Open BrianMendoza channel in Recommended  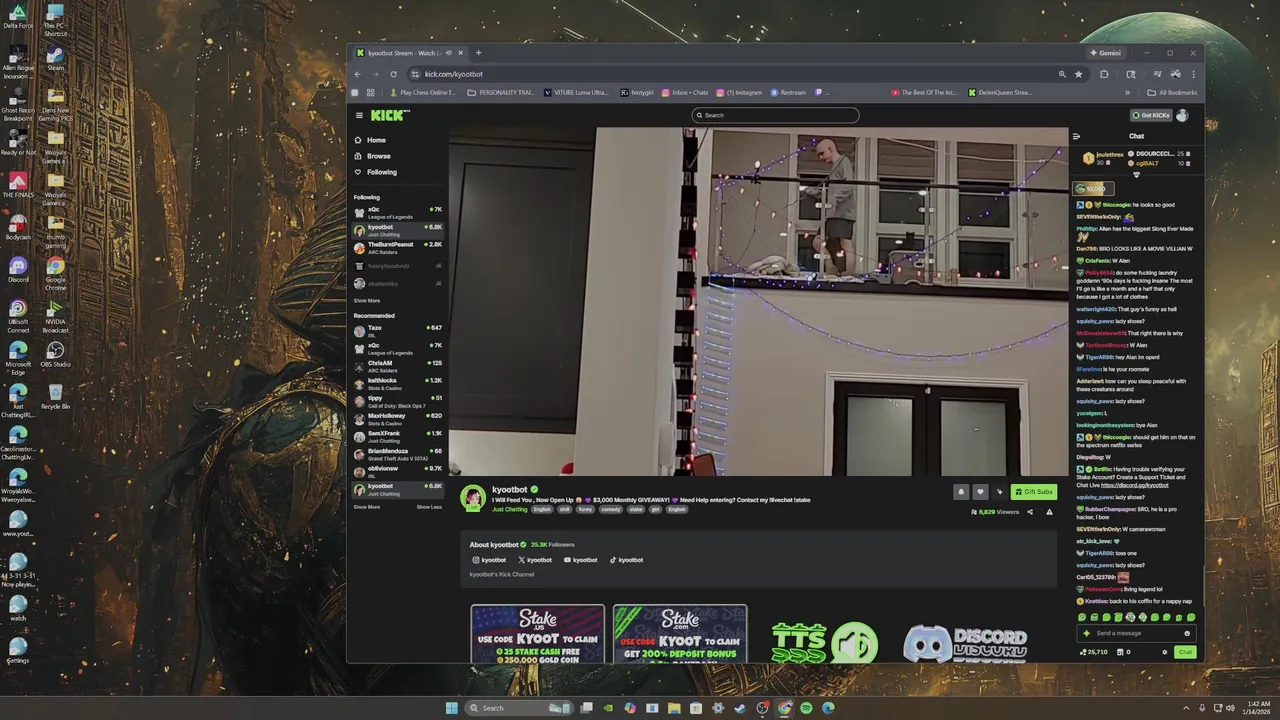click(397, 454)
